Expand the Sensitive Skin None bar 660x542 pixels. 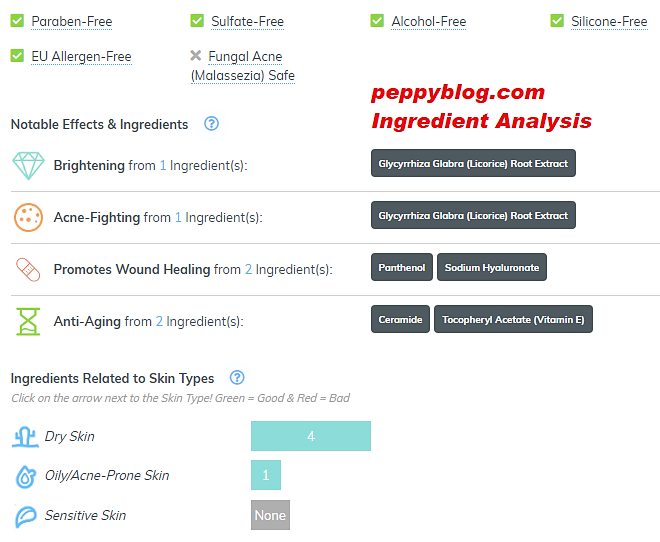(270, 515)
